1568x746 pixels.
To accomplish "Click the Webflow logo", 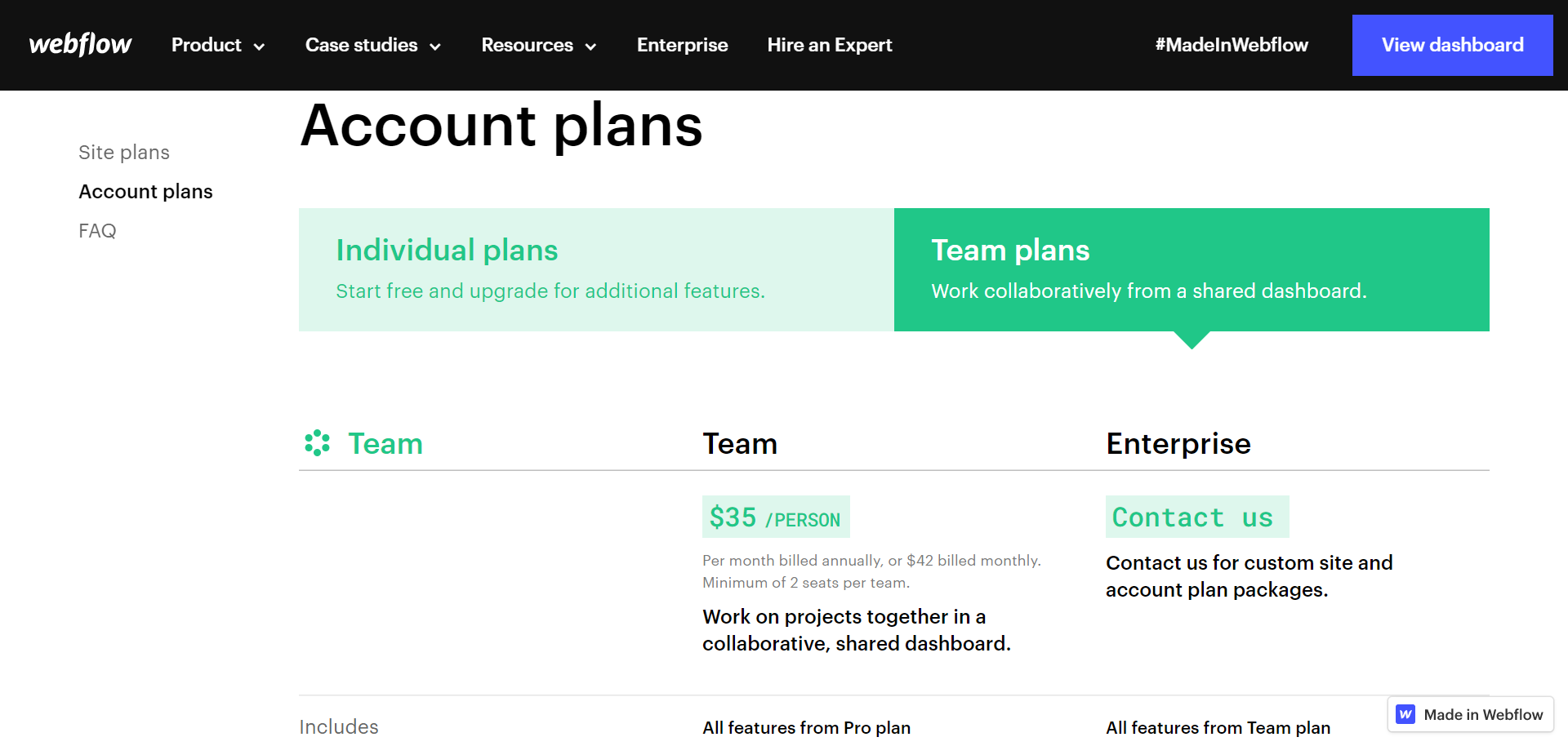I will 80,45.
